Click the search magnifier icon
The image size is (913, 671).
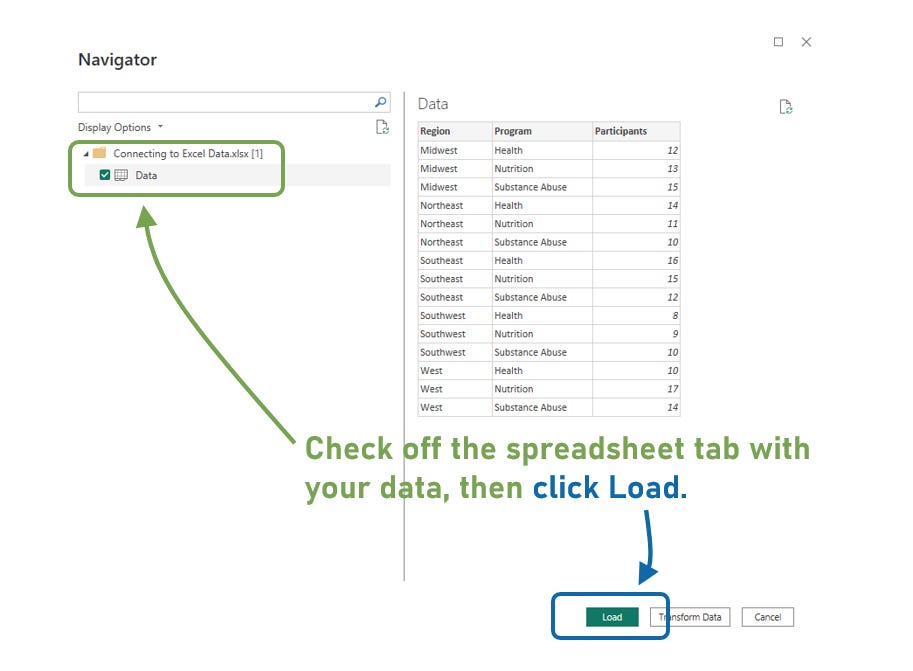pyautogui.click(x=380, y=101)
